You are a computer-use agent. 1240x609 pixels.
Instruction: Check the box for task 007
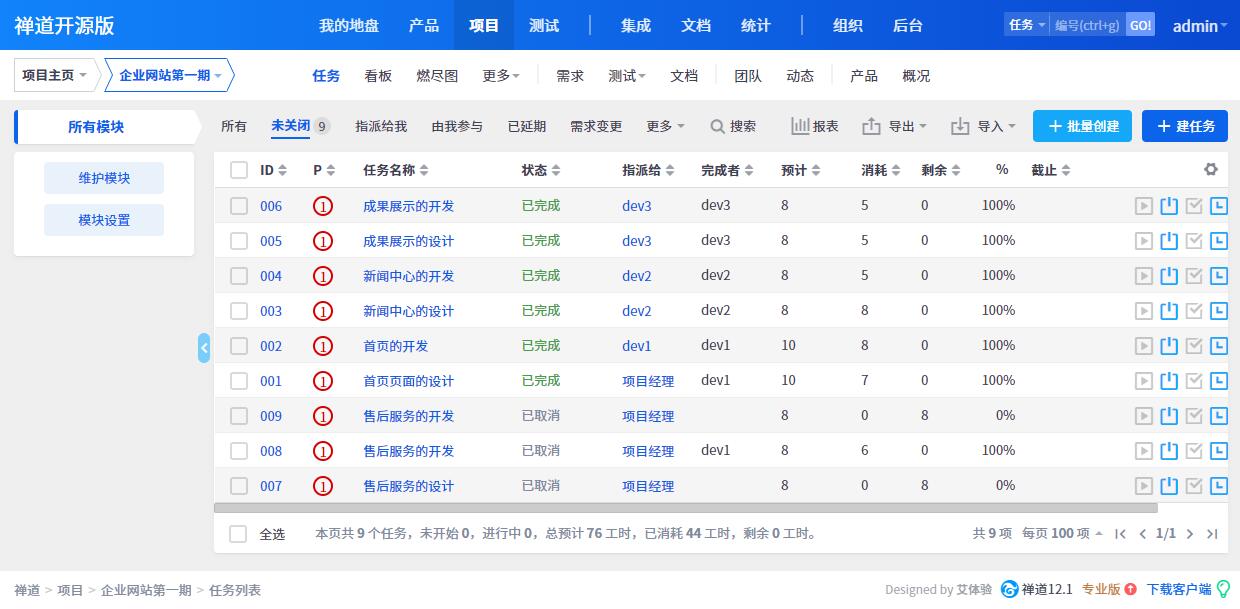click(x=239, y=486)
